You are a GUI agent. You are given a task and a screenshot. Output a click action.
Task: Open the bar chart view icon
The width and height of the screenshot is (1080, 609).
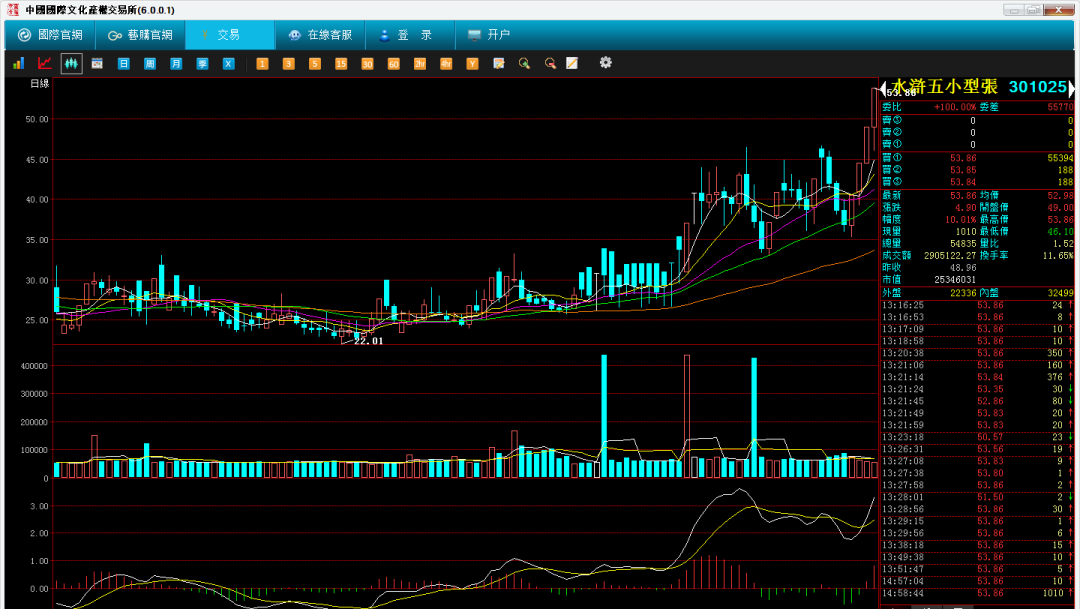[x=19, y=63]
